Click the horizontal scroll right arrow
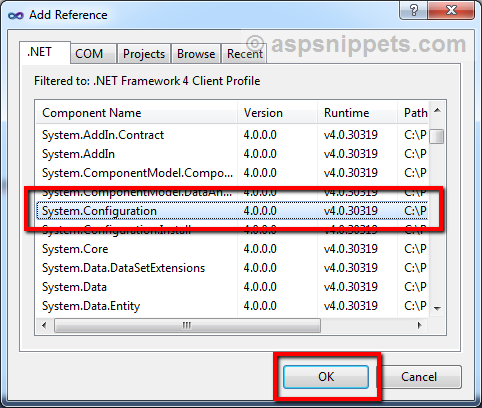 click(x=420, y=325)
